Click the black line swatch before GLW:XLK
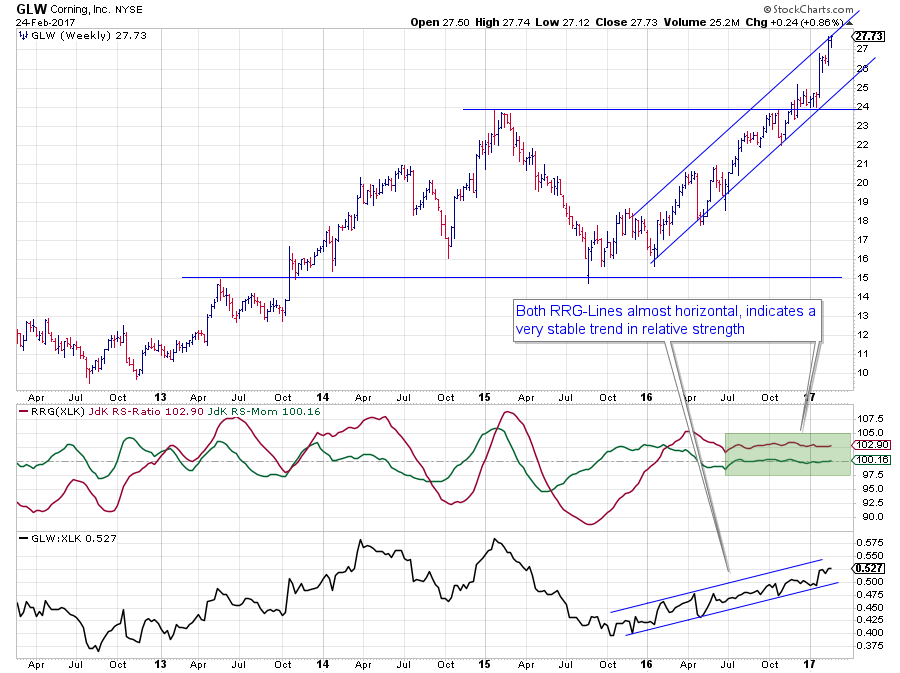 point(23,538)
